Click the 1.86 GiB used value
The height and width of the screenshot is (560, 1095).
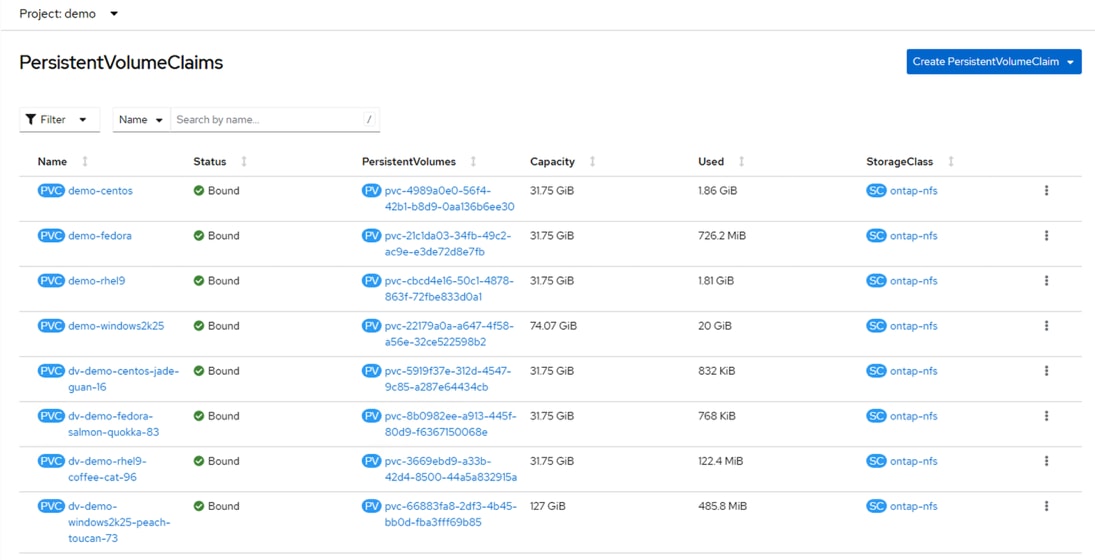click(x=717, y=191)
